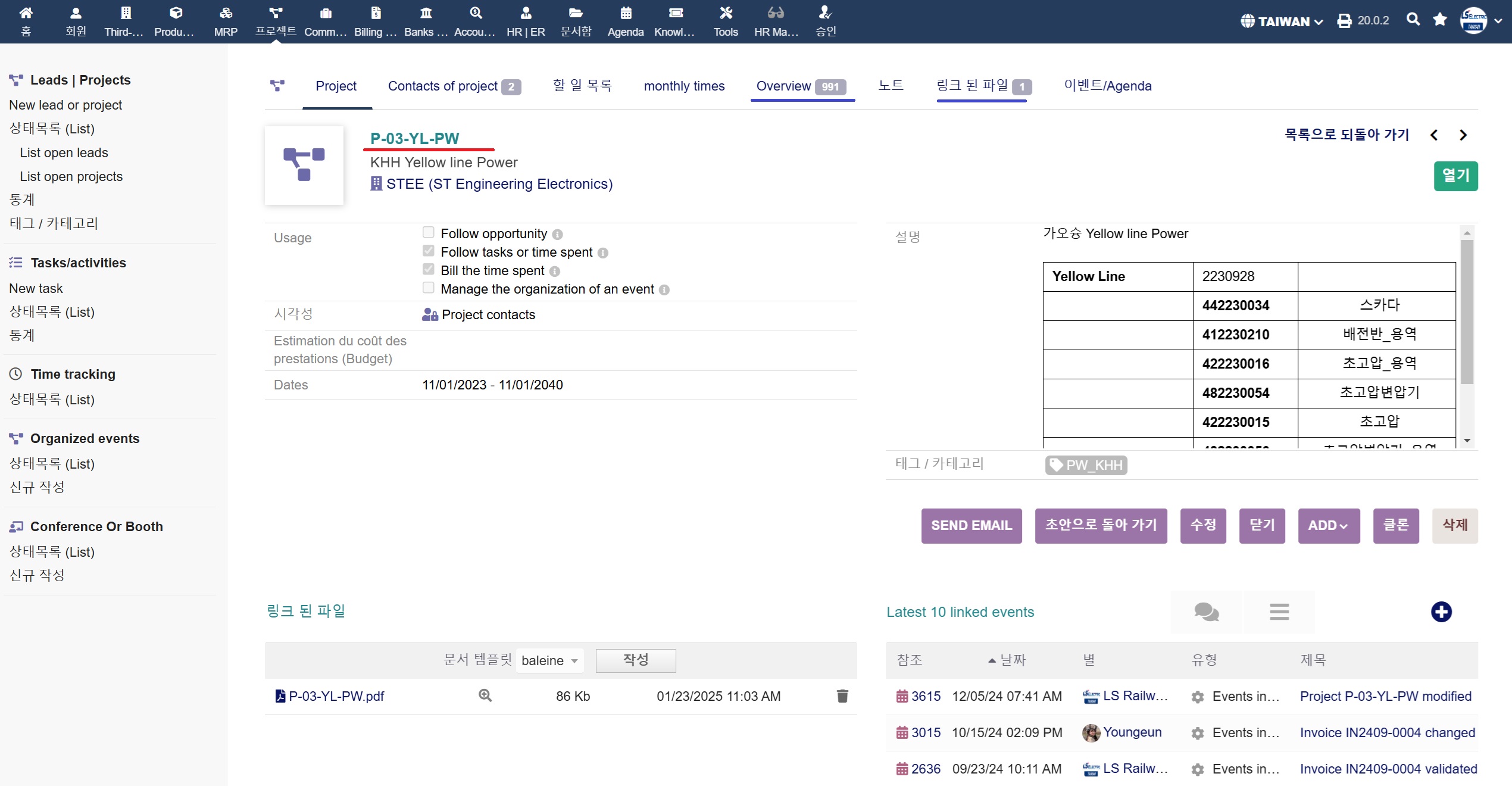Click the magnifier preview icon for P-03-YL-PW.pdf
The height and width of the screenshot is (786, 1512).
pyautogui.click(x=485, y=695)
